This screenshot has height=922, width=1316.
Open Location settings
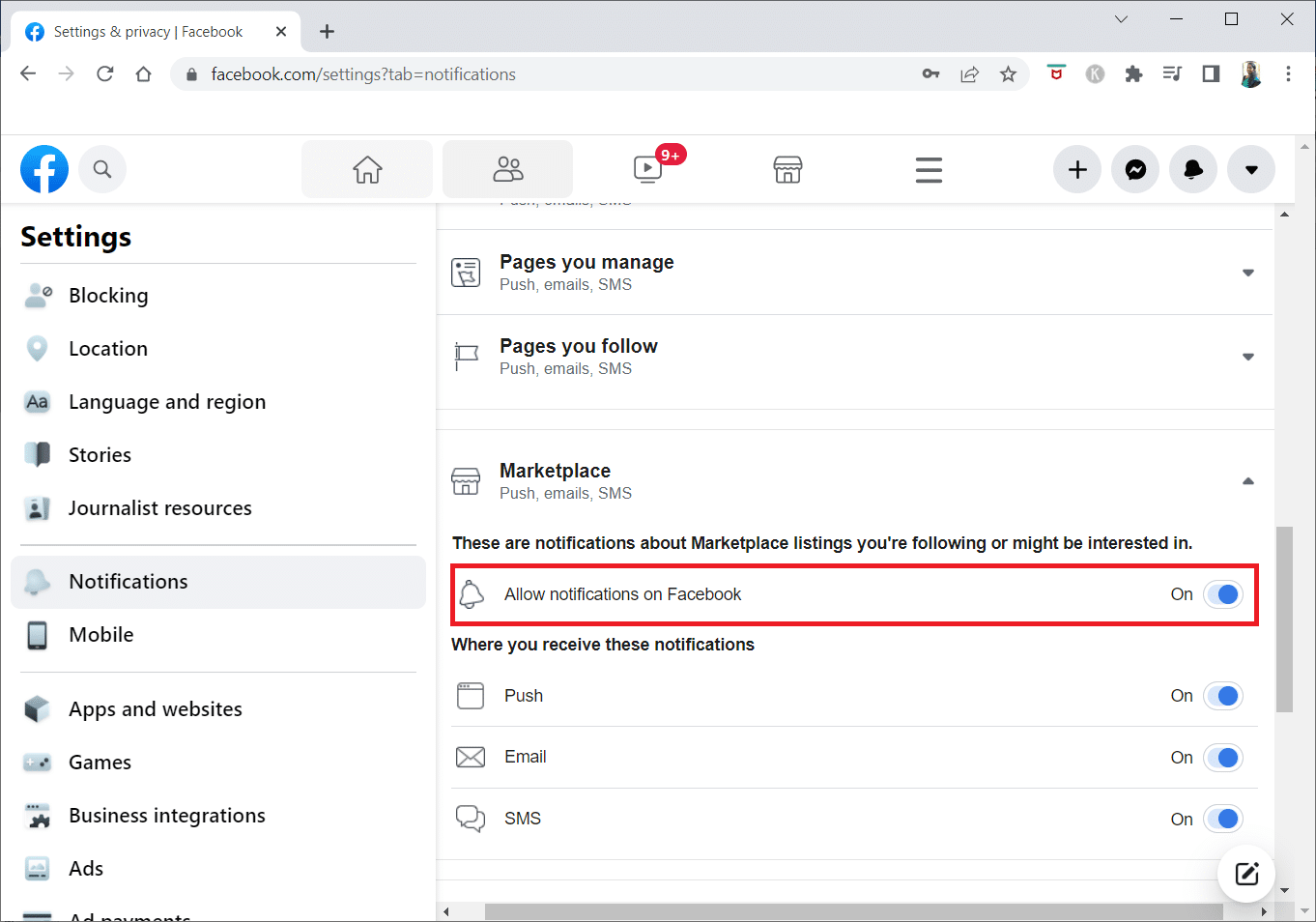tap(218, 349)
